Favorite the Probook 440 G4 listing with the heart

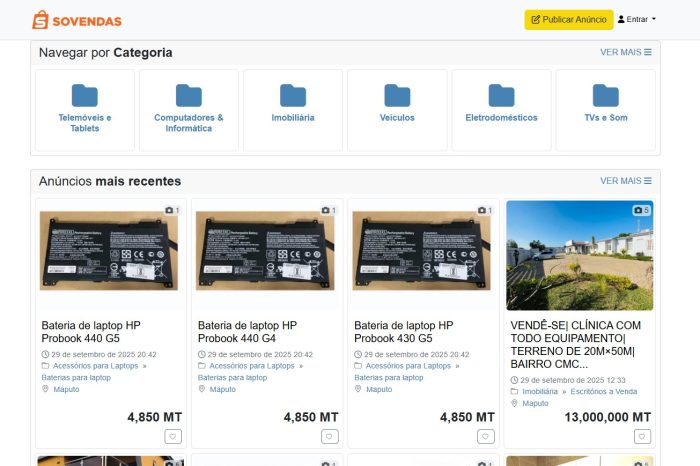[329, 436]
